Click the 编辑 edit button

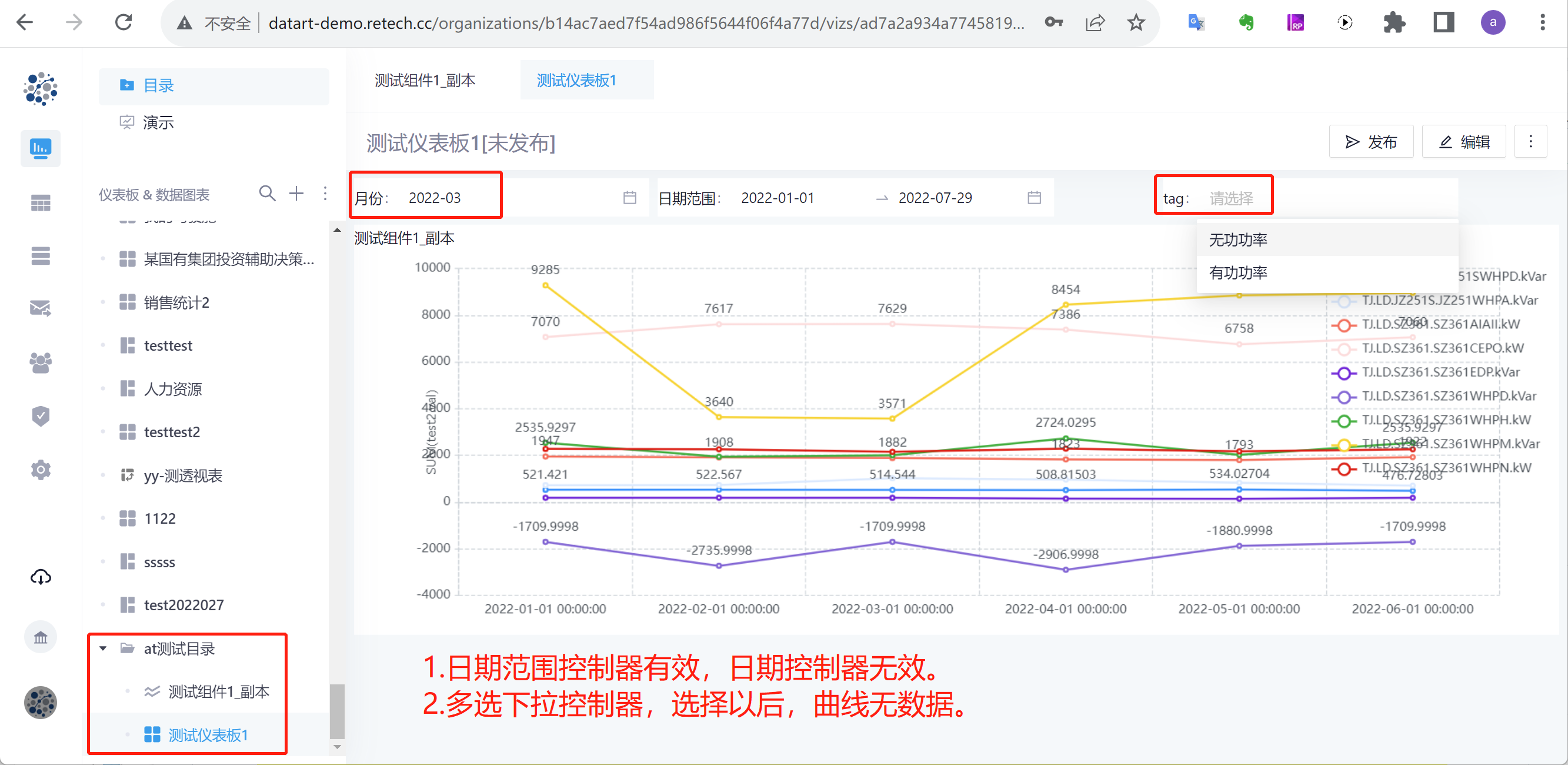(x=1464, y=141)
